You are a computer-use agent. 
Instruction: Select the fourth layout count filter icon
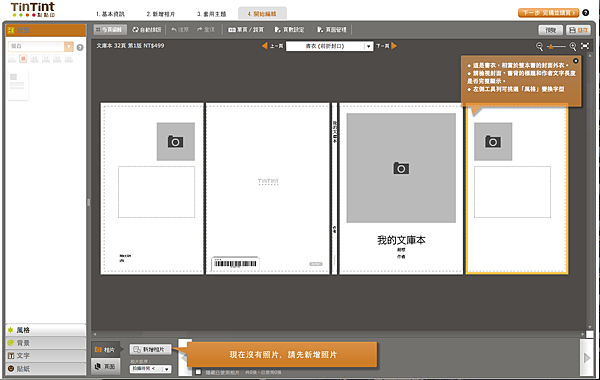tap(46, 59)
